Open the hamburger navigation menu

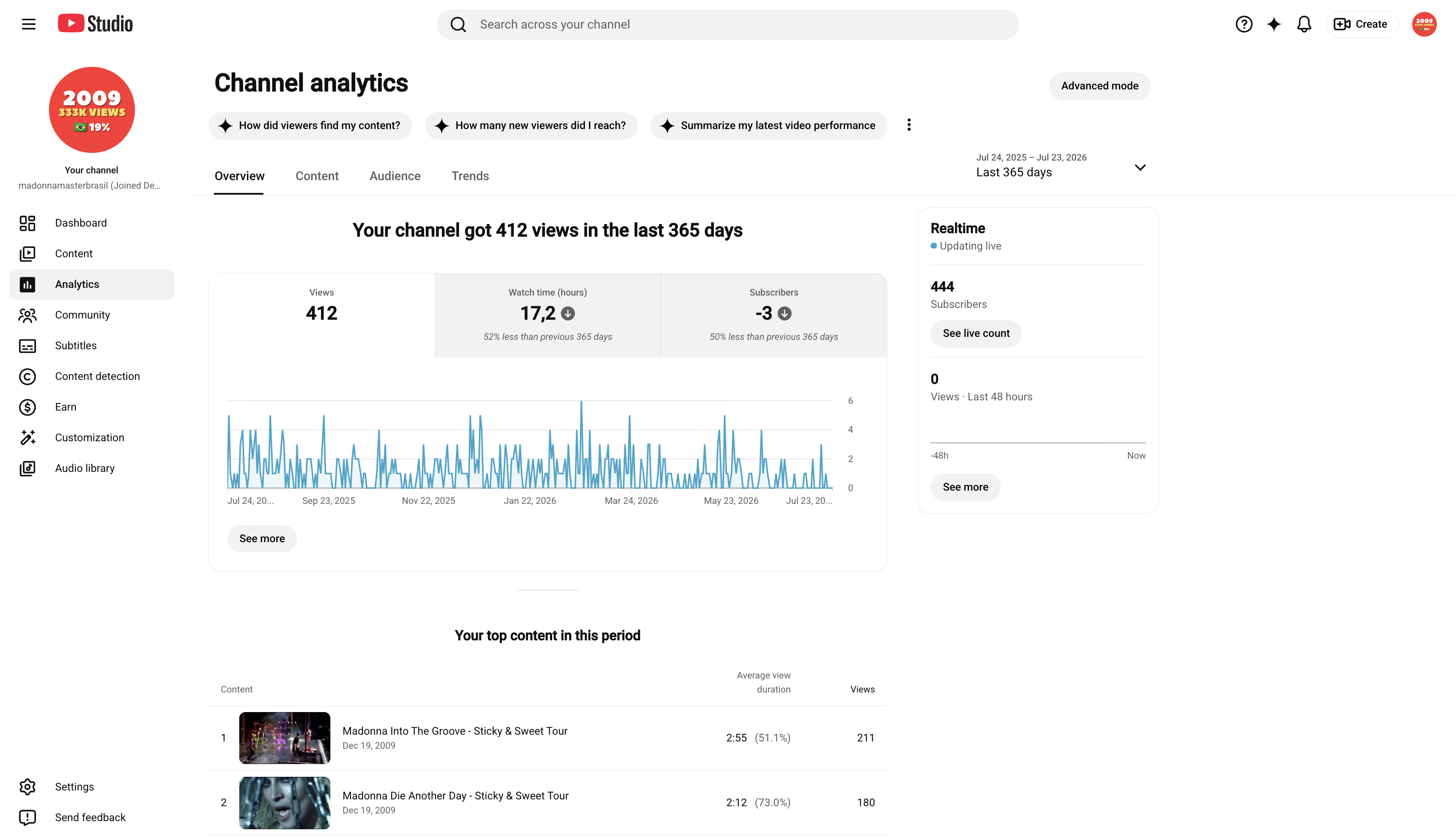click(28, 24)
